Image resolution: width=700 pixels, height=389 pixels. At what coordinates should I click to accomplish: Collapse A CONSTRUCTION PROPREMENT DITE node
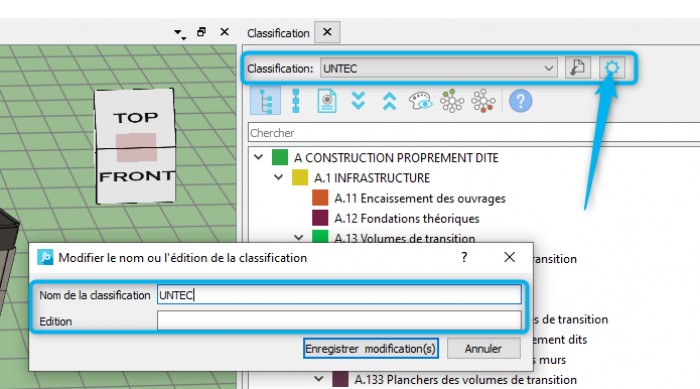[x=258, y=157]
